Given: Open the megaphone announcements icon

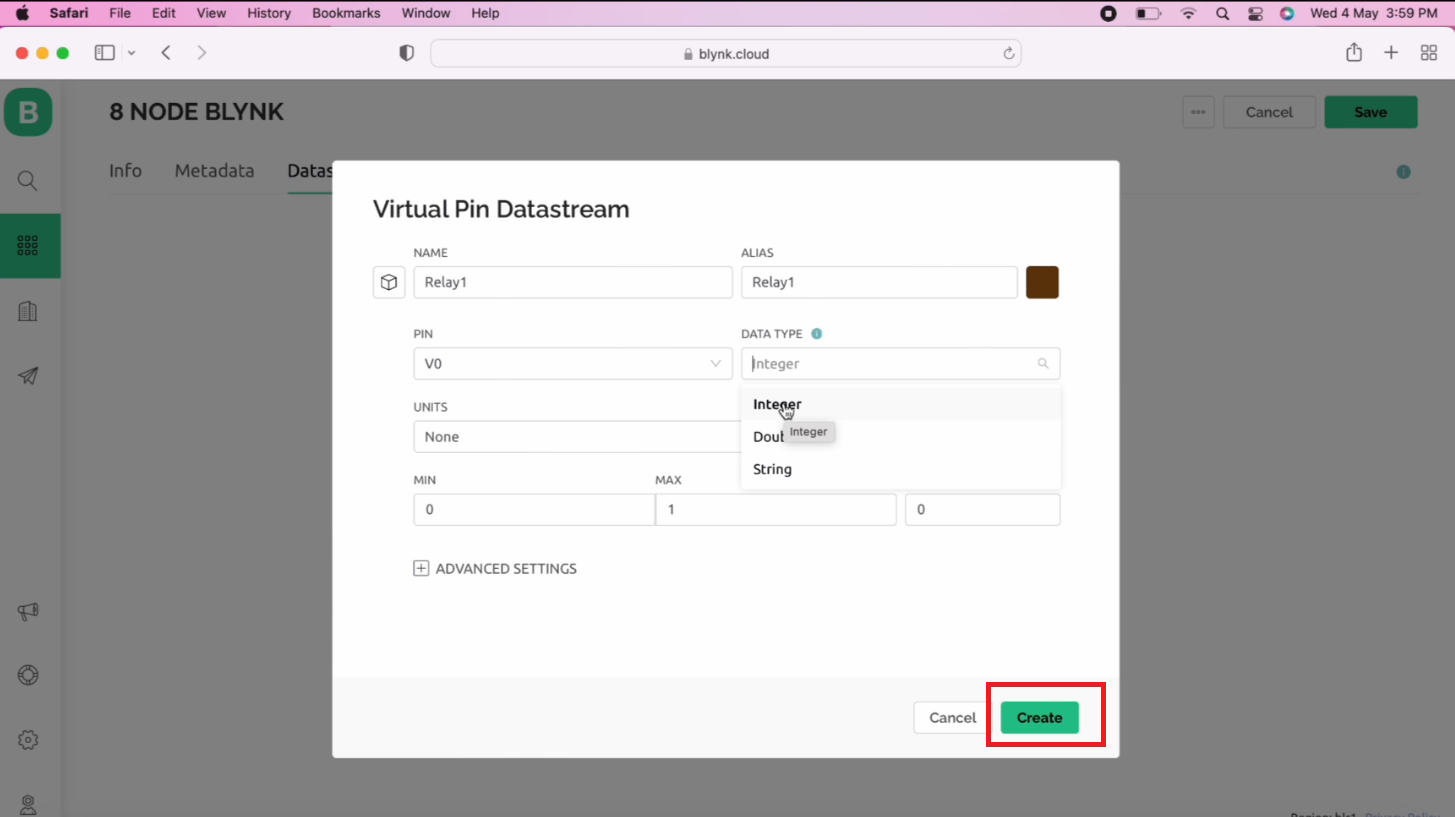Looking at the screenshot, I should (x=28, y=611).
